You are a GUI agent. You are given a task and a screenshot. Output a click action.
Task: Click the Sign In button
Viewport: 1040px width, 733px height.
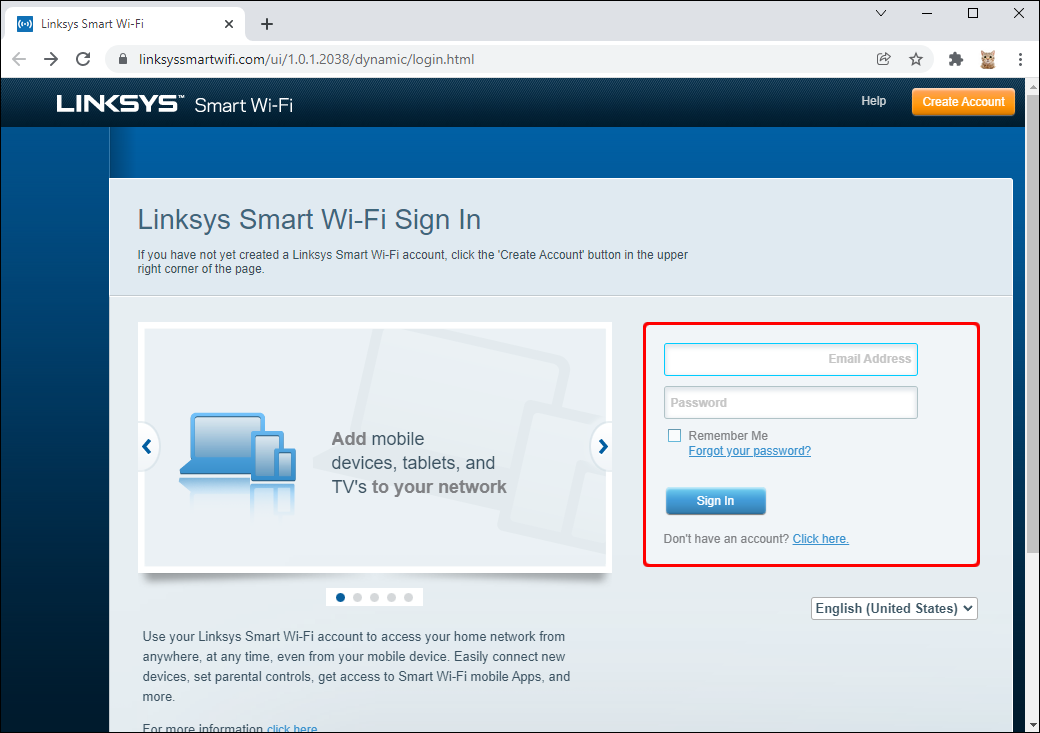point(716,501)
